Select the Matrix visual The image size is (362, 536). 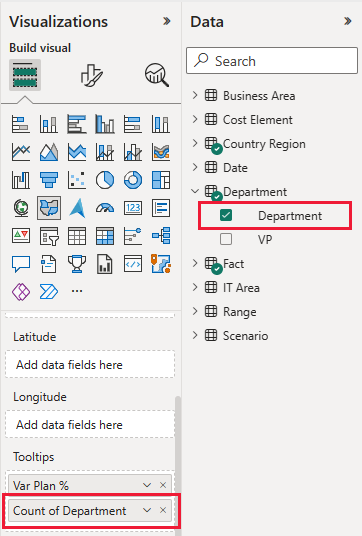pos(105,236)
